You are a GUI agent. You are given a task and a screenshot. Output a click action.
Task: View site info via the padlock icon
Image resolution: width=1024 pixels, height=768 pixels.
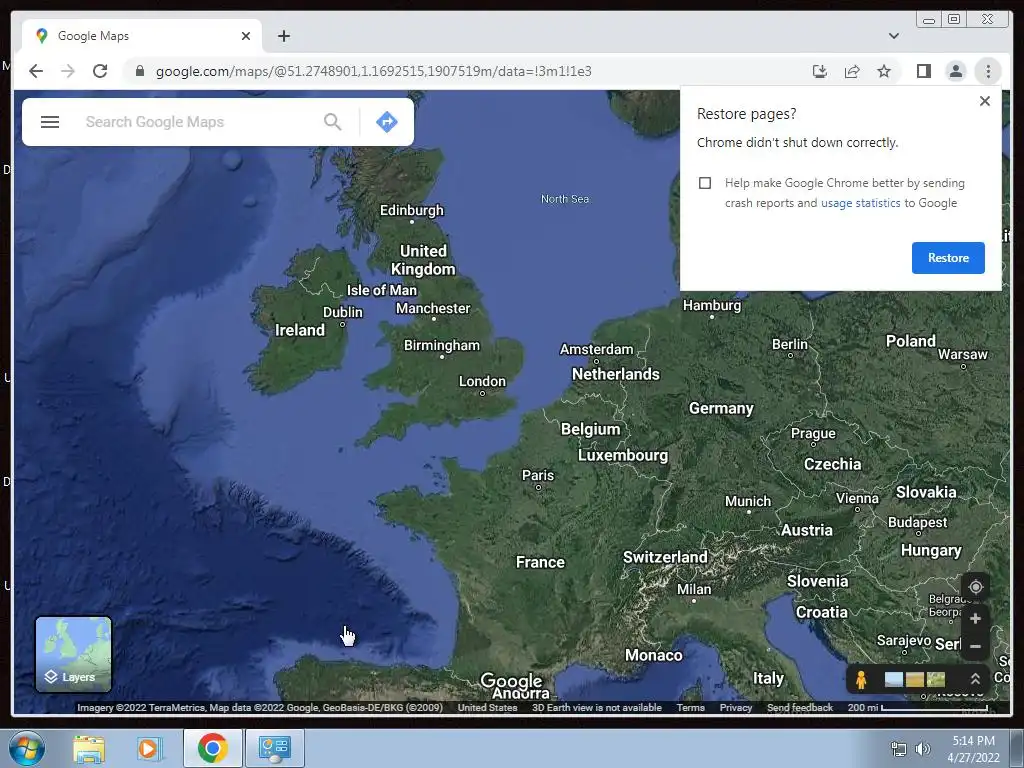click(139, 71)
